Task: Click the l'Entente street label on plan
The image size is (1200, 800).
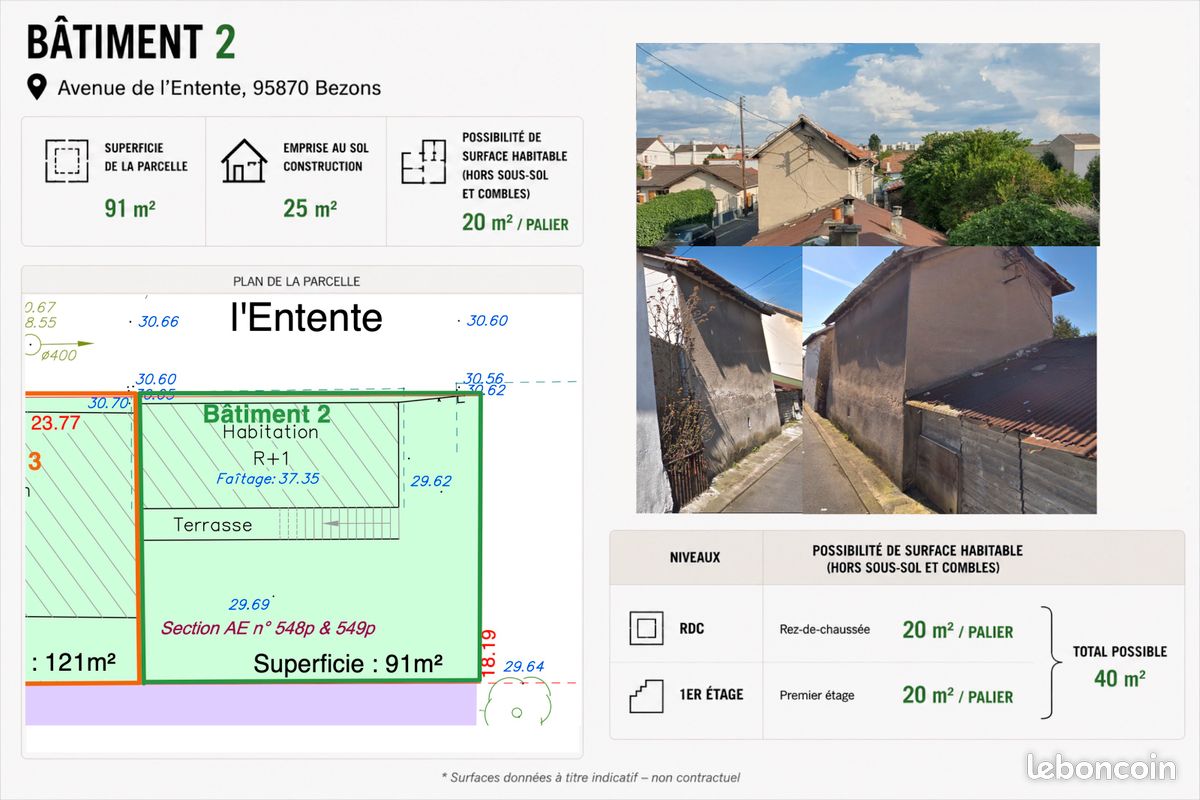Action: (x=306, y=317)
